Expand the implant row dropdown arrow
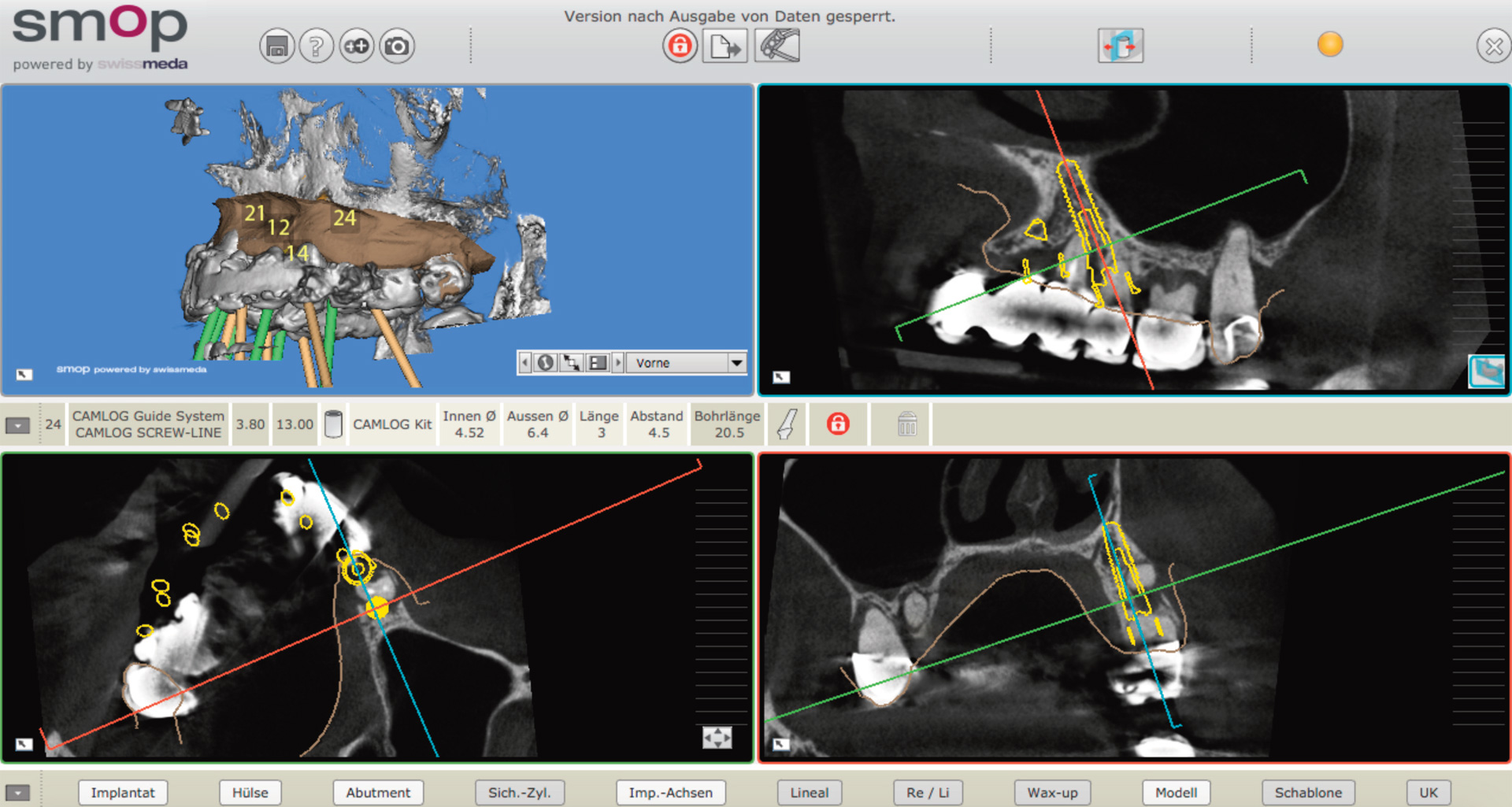The width and height of the screenshot is (1512, 807). pyautogui.click(x=17, y=425)
